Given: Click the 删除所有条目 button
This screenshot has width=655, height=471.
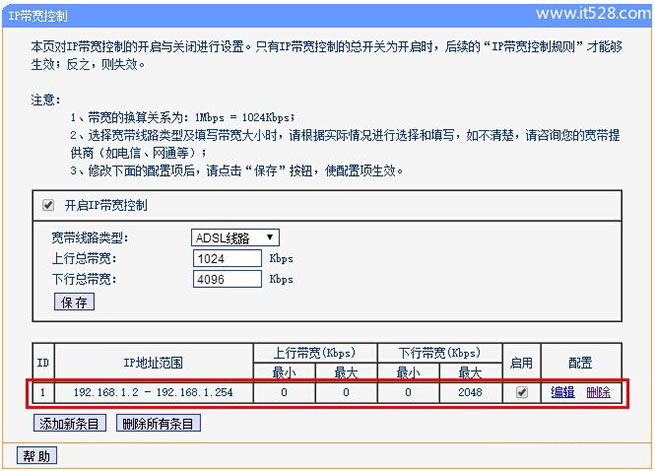Looking at the screenshot, I should click(158, 424).
